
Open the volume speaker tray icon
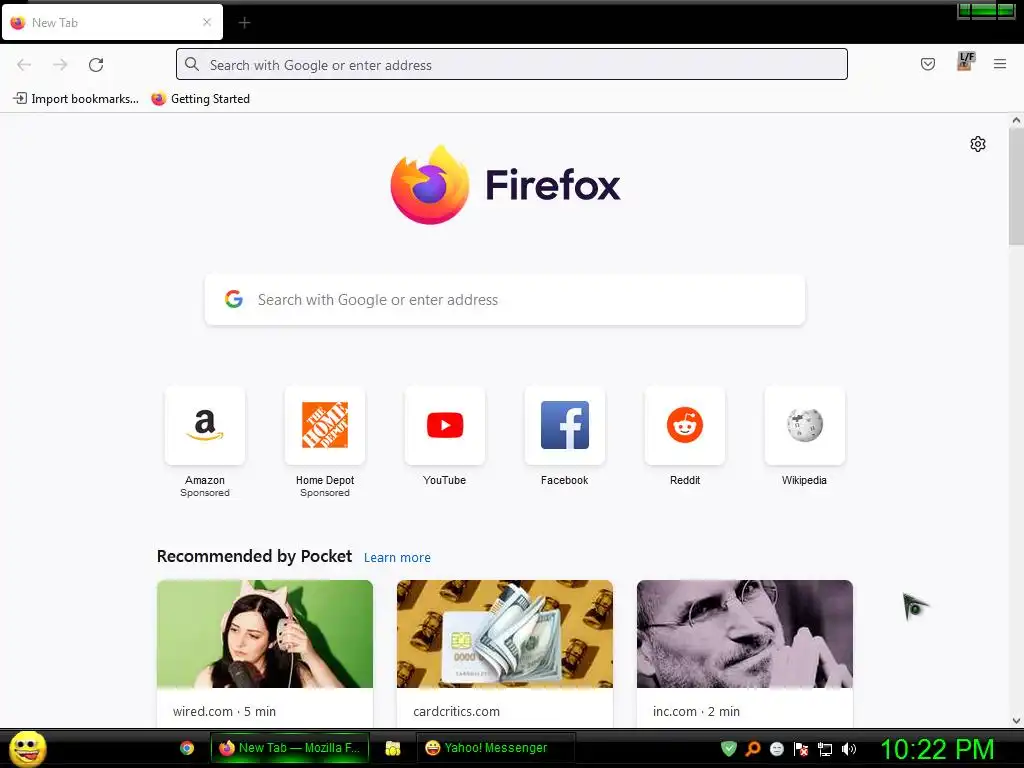(x=849, y=749)
